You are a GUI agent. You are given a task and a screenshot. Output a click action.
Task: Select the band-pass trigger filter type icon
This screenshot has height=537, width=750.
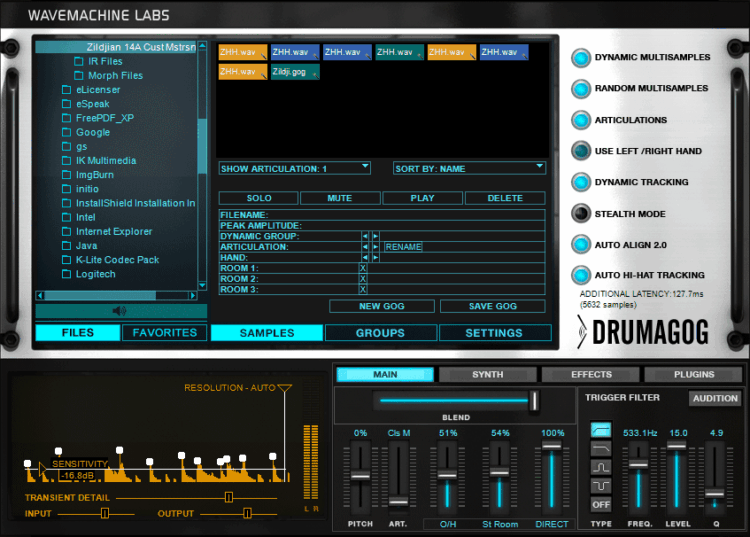coord(601,467)
